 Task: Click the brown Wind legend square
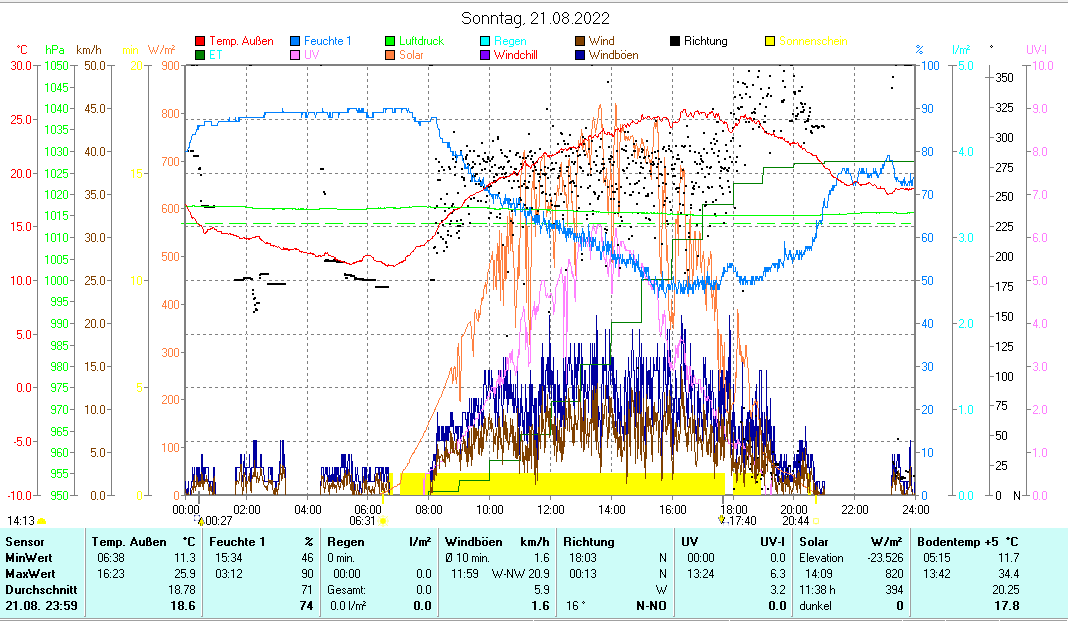[580, 42]
